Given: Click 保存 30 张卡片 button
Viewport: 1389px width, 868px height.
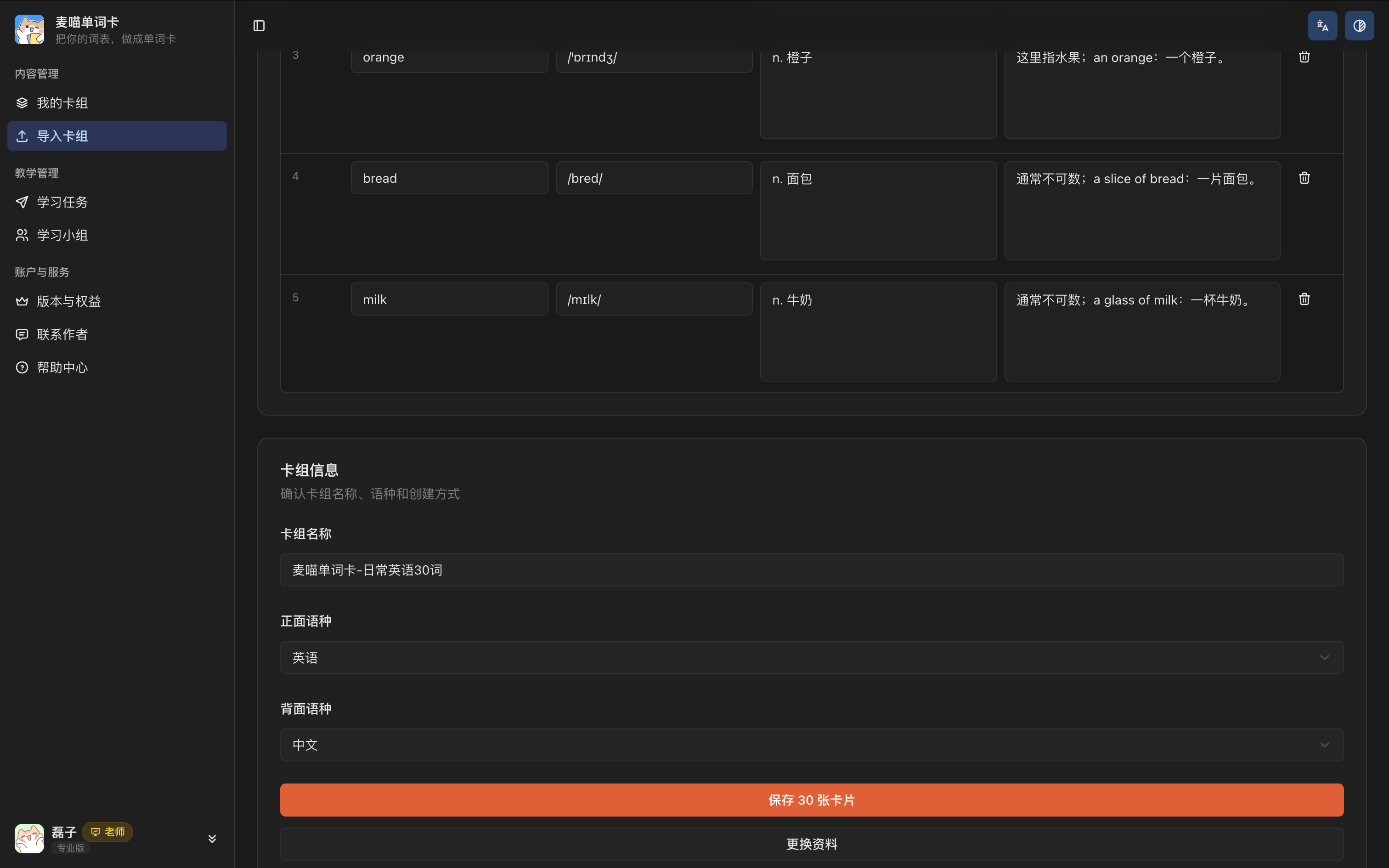Looking at the screenshot, I should pyautogui.click(x=812, y=800).
